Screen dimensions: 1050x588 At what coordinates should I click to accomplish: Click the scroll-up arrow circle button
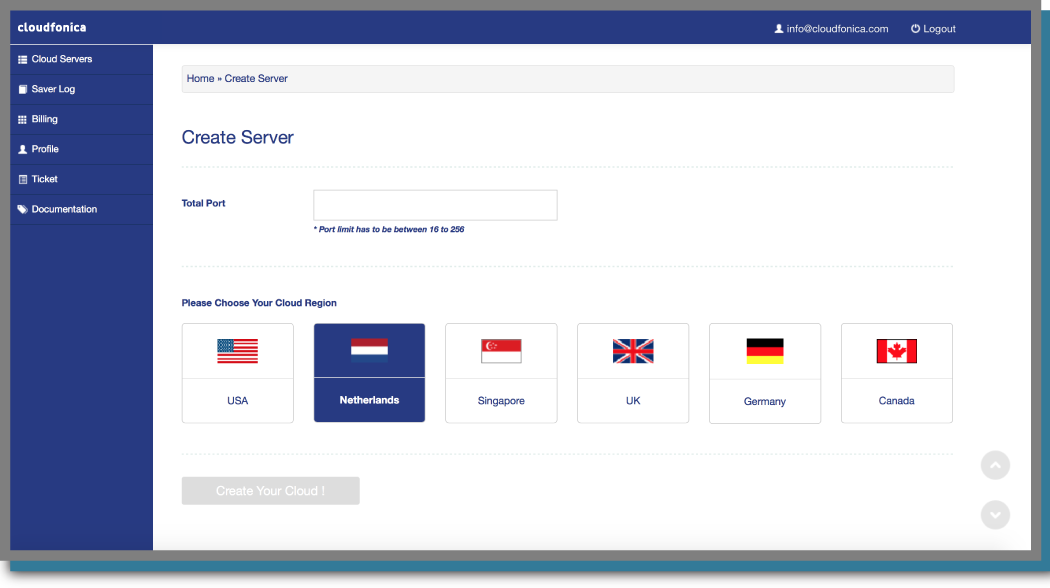(995, 465)
